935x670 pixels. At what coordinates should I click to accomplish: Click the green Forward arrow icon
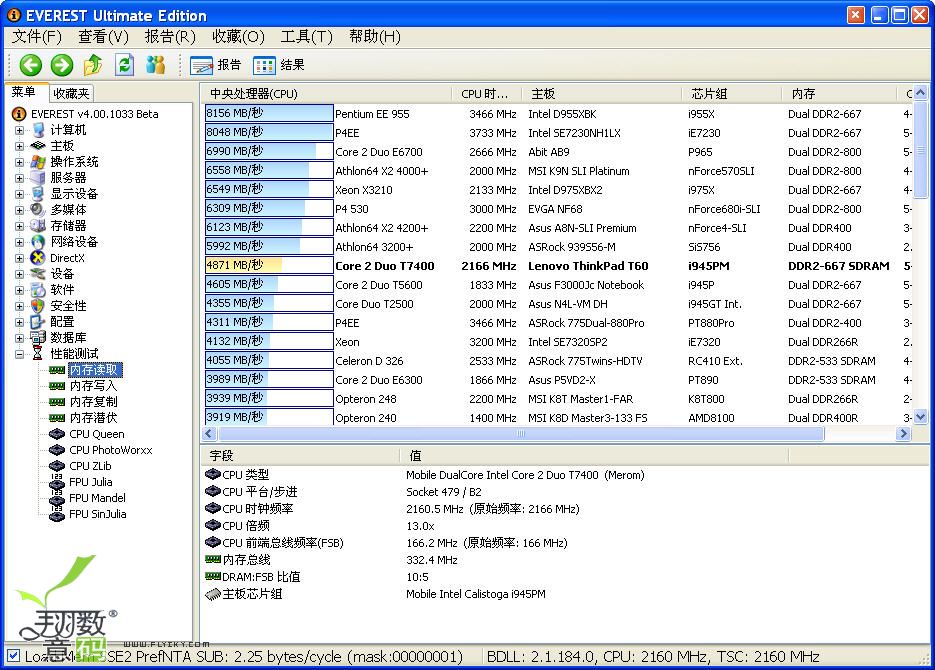[62, 65]
